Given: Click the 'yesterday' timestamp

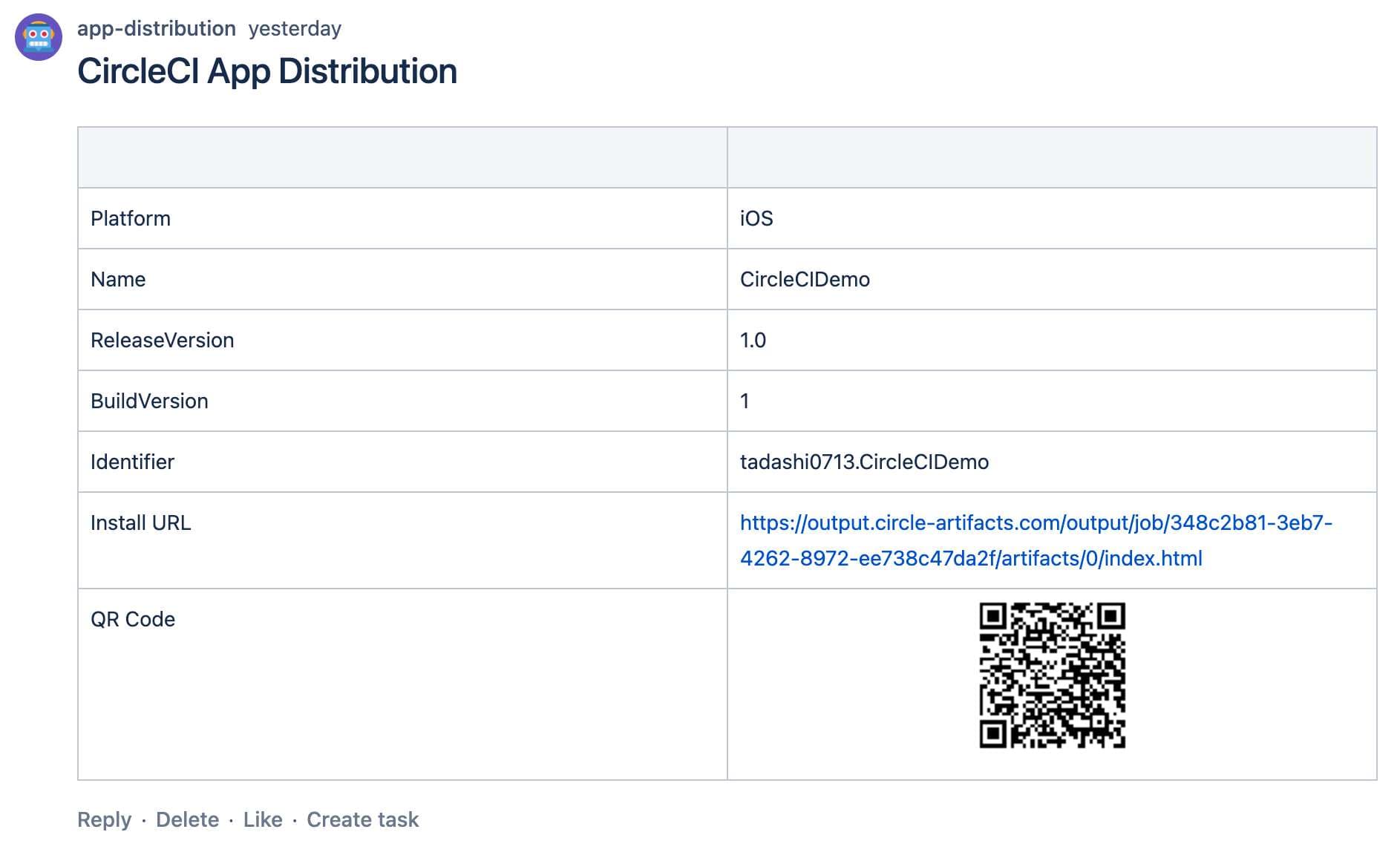Looking at the screenshot, I should (295, 29).
